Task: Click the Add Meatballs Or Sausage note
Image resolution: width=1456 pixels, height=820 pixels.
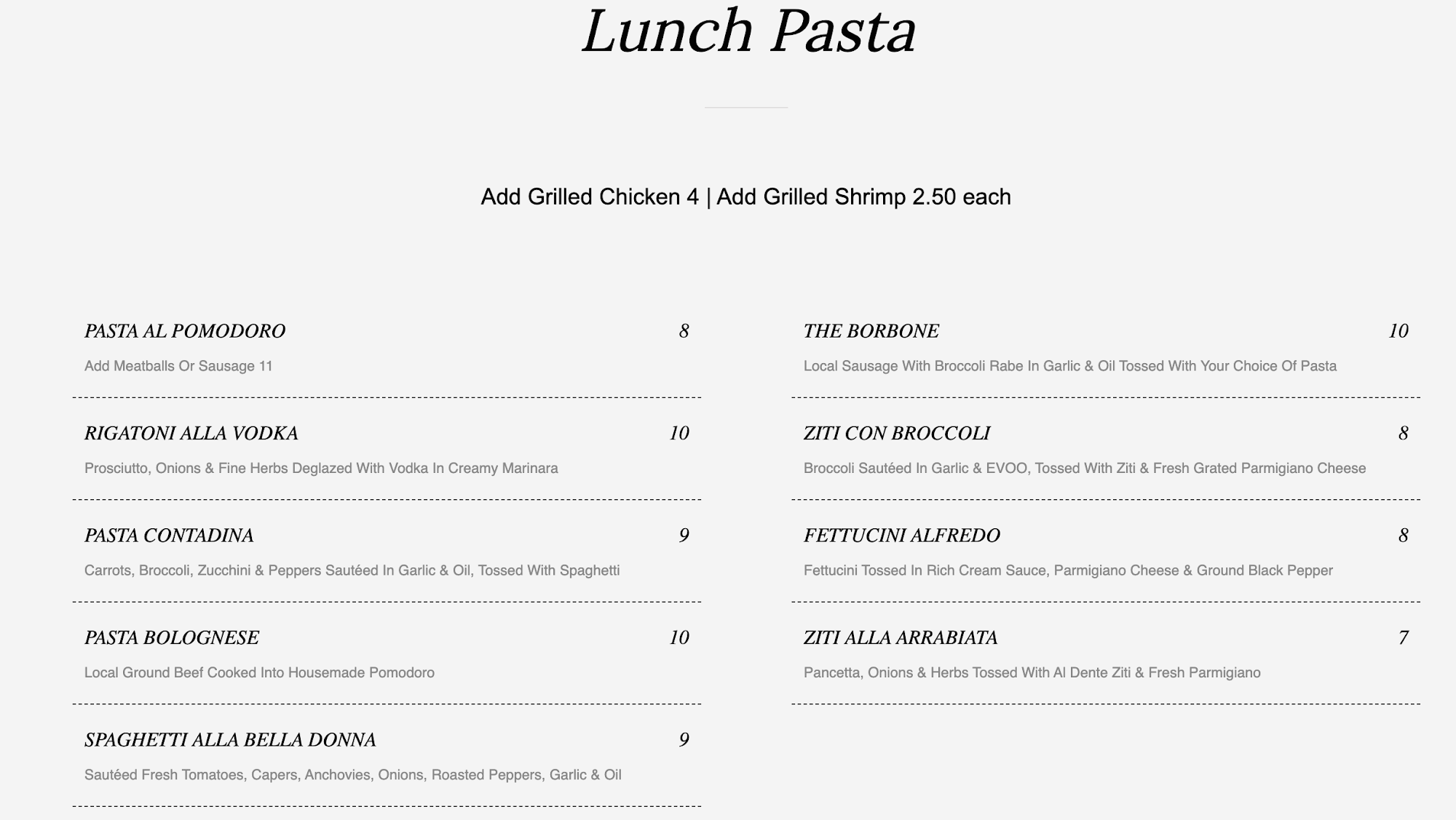Action: tap(178, 366)
